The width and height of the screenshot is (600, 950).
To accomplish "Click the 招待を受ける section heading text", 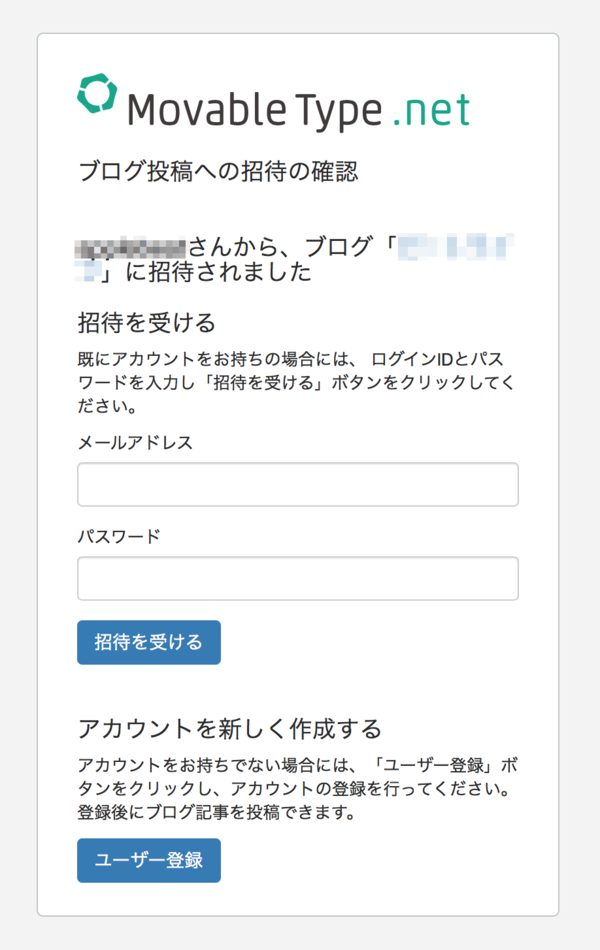I will [147, 322].
